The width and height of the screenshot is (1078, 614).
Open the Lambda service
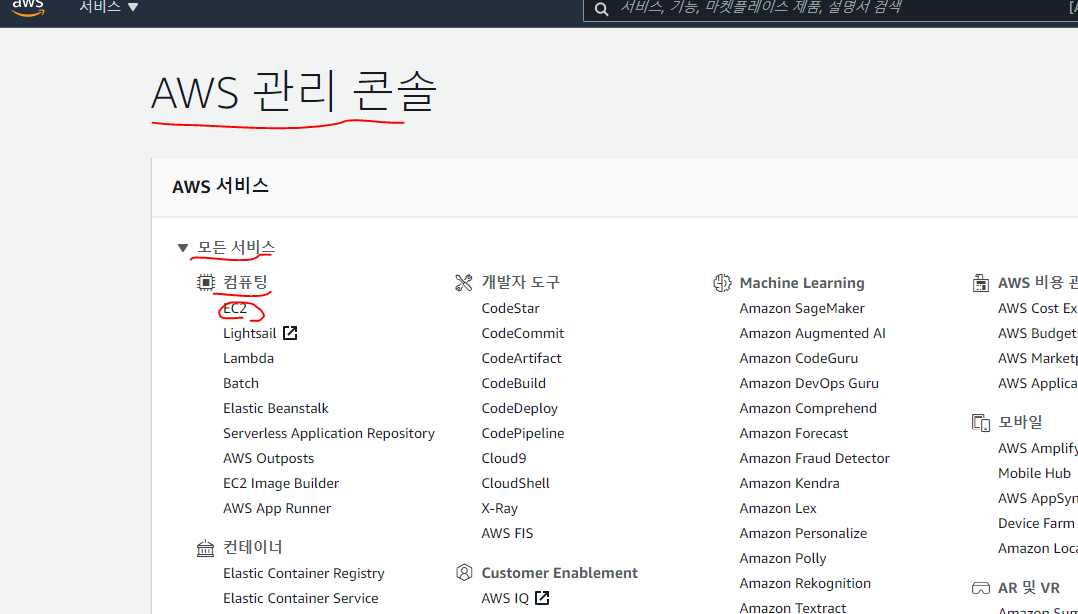(x=248, y=358)
